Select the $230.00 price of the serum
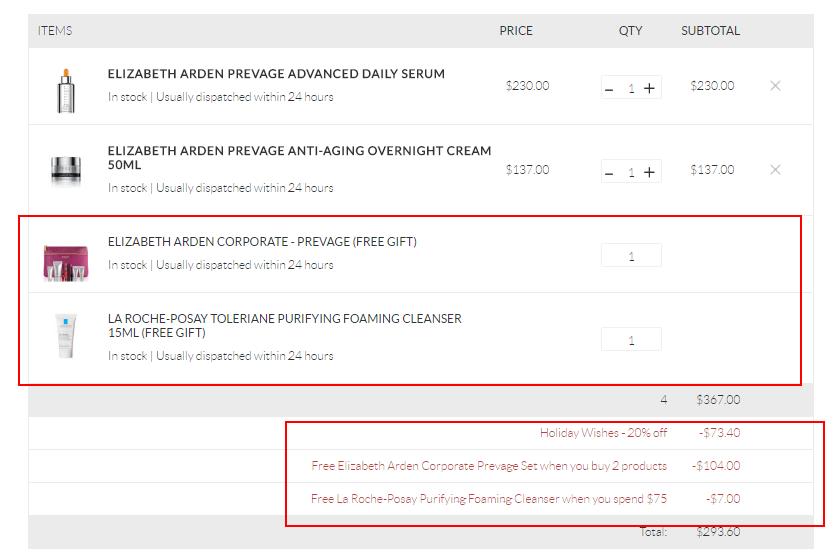Image resolution: width=834 pixels, height=557 pixels. pos(528,86)
